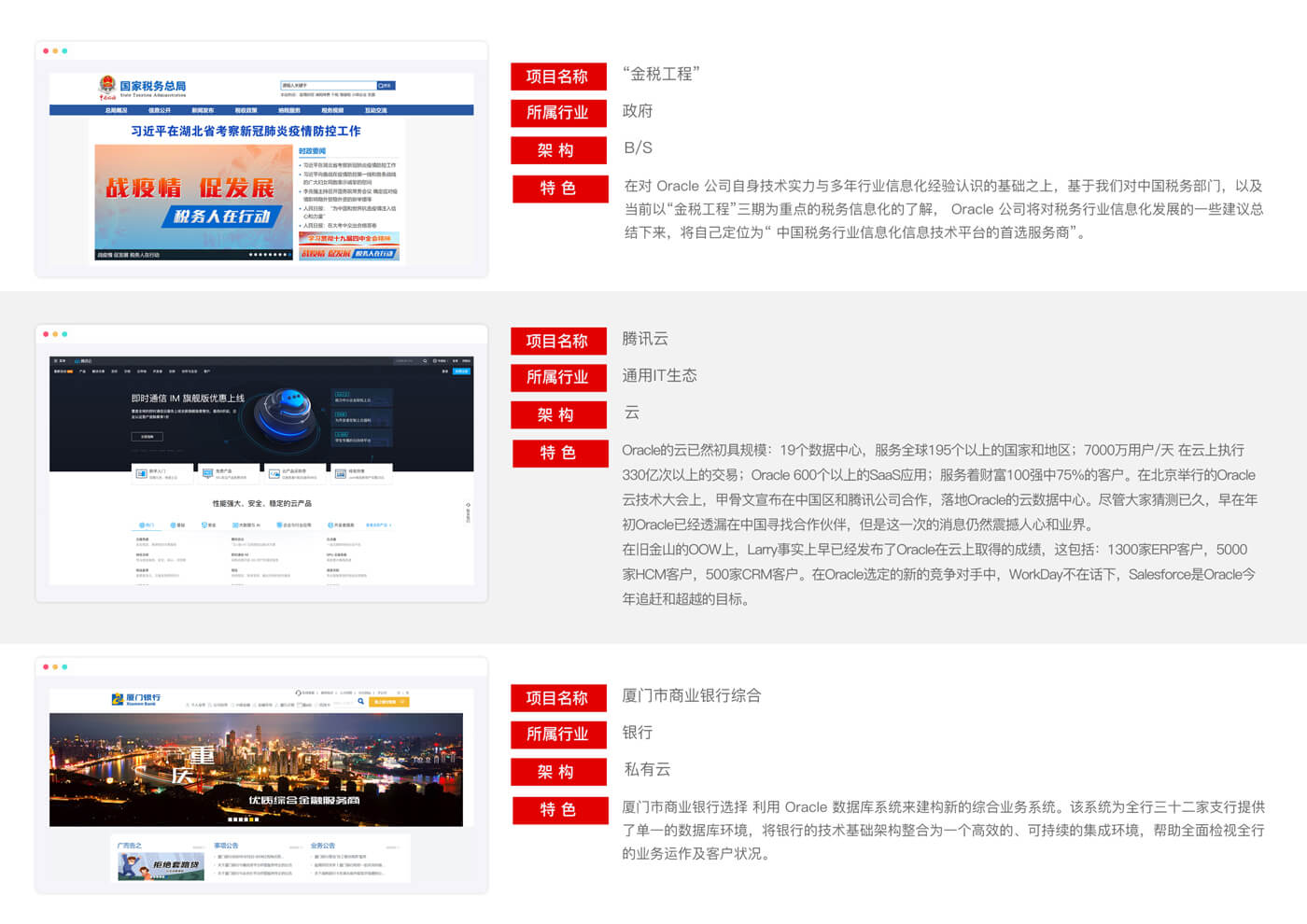
Task: Select the industry value 银行
Action: click(638, 733)
